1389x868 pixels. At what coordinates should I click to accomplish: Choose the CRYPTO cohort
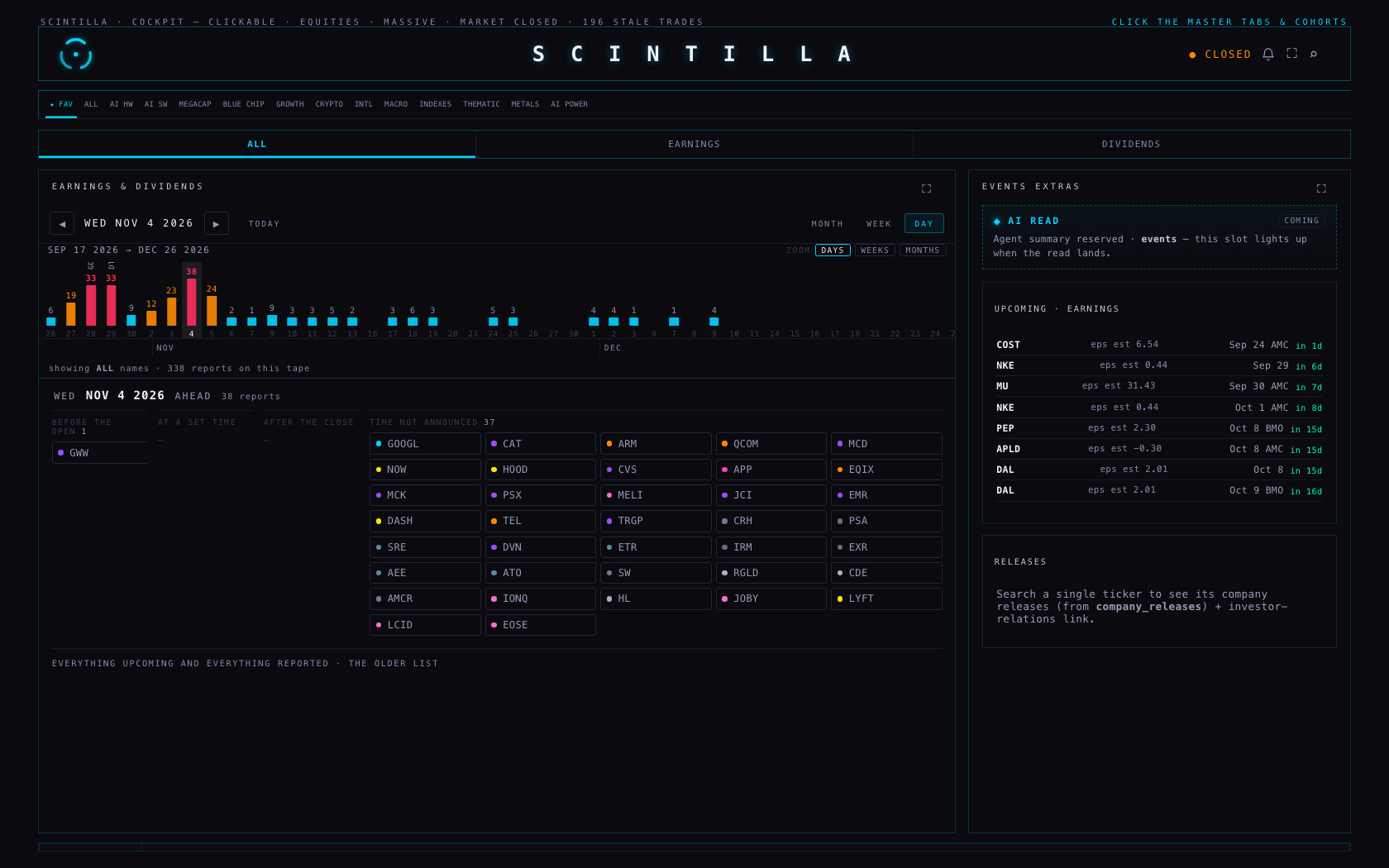[x=329, y=104]
